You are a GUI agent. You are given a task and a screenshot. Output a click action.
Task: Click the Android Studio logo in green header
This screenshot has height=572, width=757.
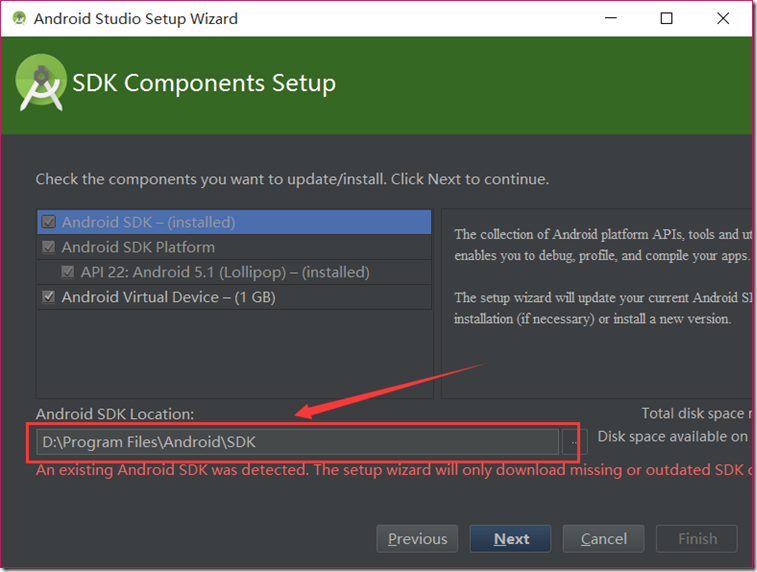coord(41,84)
